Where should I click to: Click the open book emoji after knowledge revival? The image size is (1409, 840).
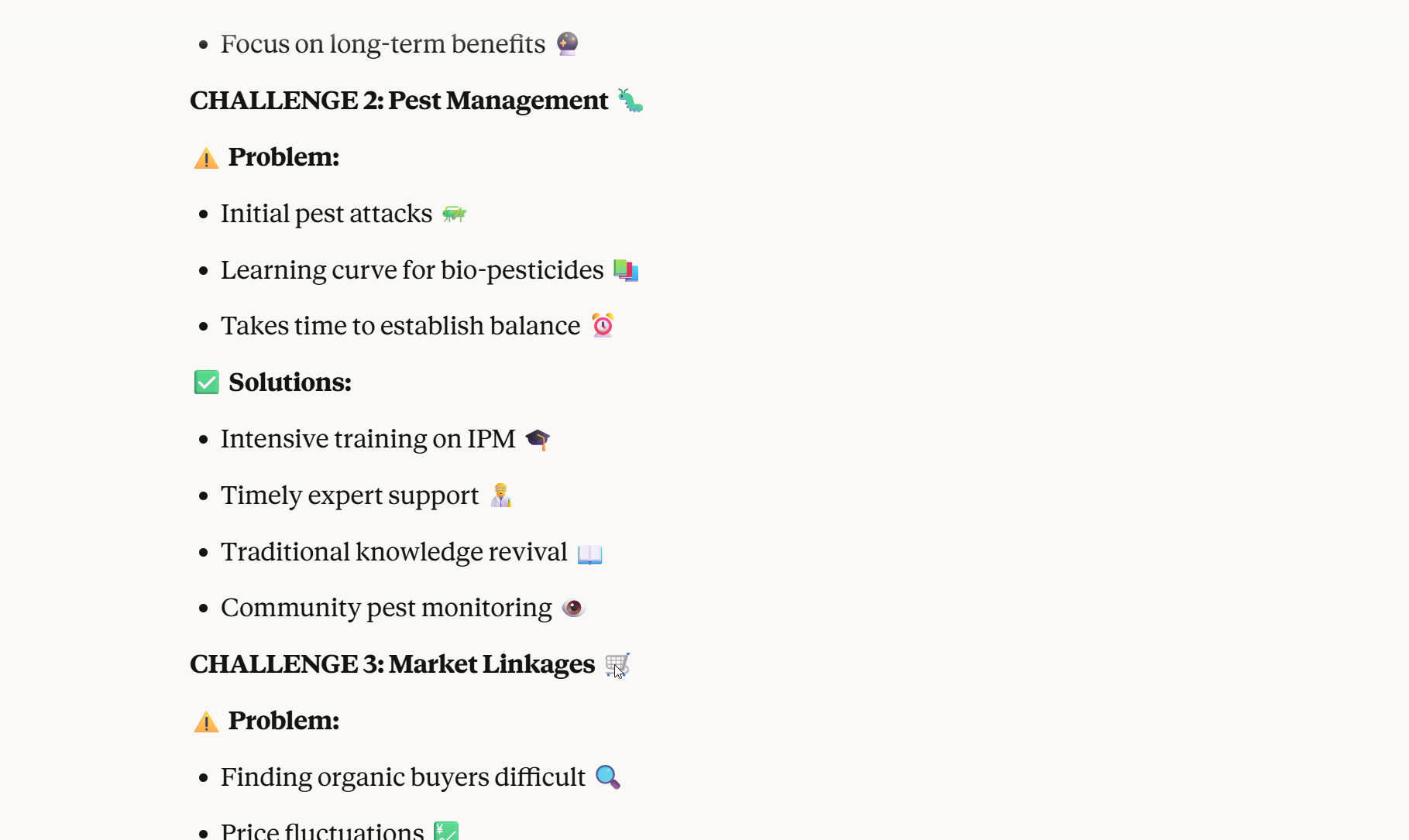pyautogui.click(x=589, y=554)
